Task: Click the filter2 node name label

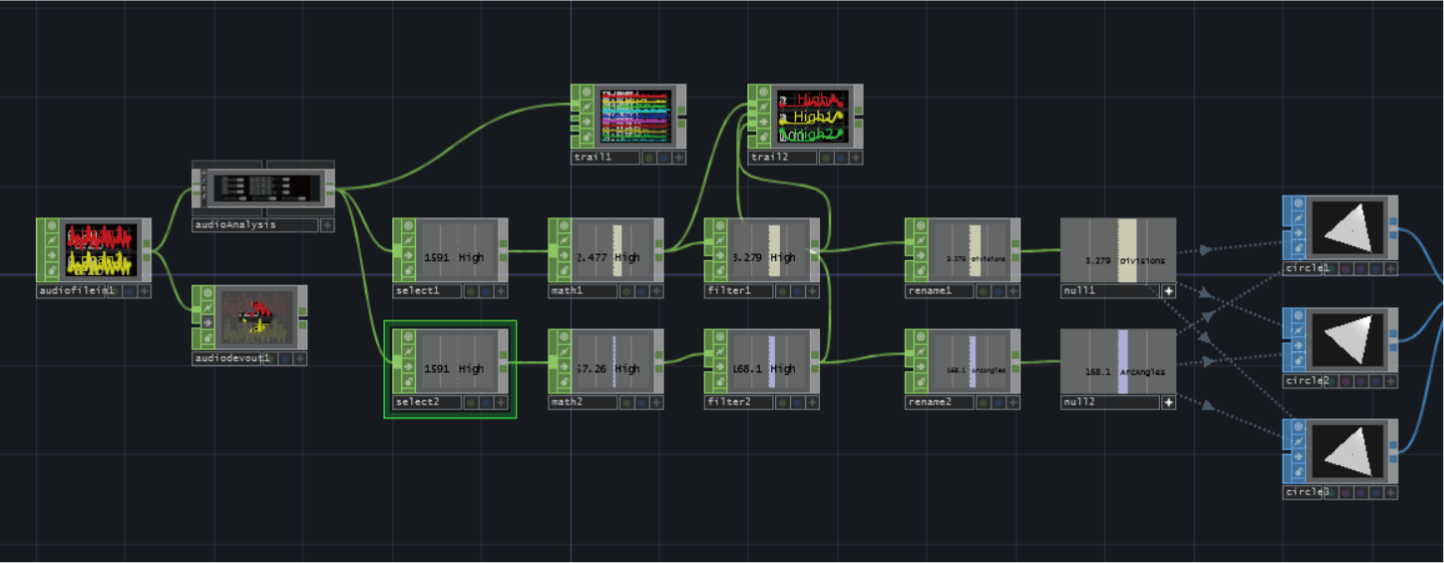Action: point(726,402)
